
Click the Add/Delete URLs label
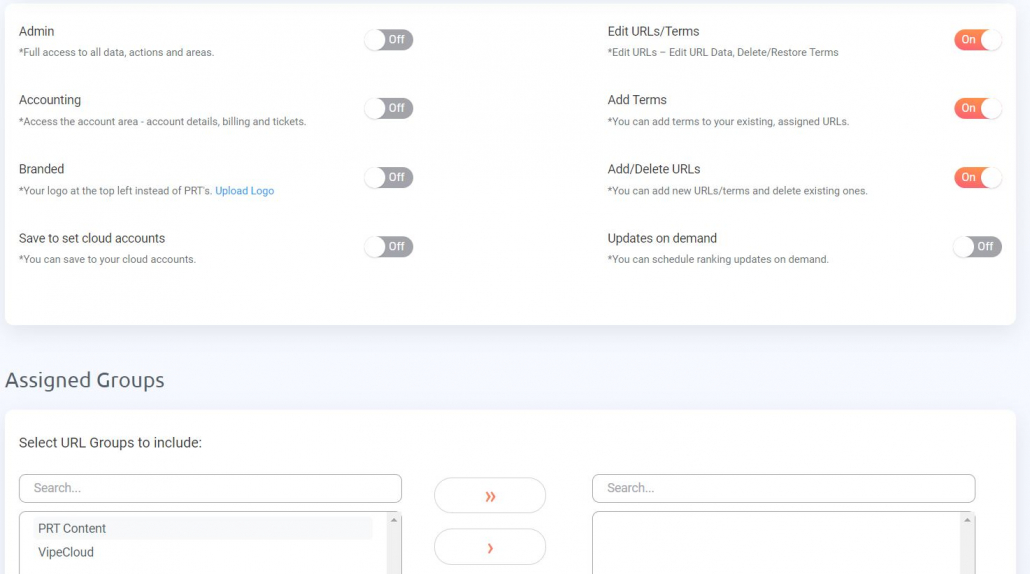coord(654,169)
